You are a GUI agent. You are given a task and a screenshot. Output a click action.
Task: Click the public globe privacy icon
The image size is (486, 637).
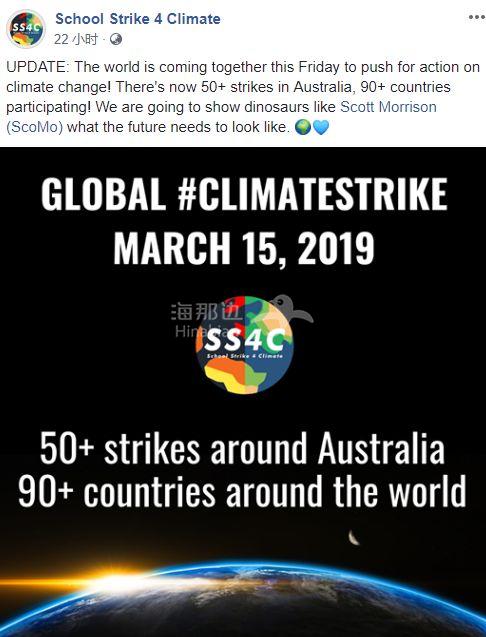click(x=116, y=39)
